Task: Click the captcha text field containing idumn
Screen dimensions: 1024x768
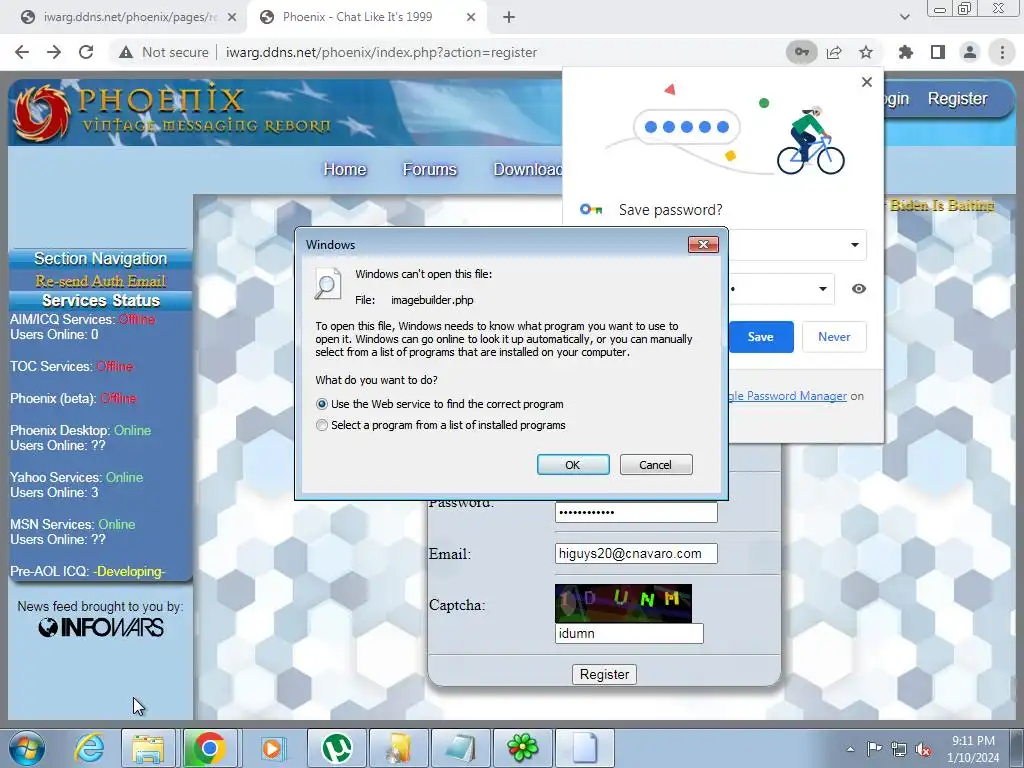Action: click(629, 633)
